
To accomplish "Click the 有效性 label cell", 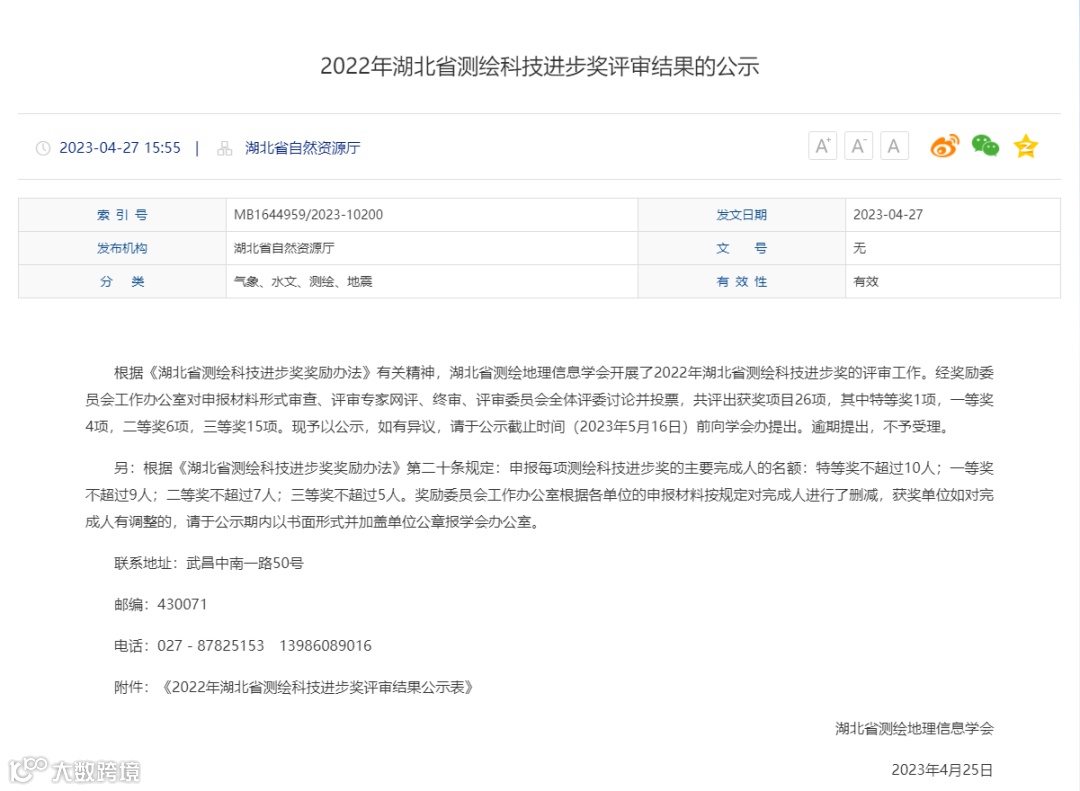I will coord(742,281).
